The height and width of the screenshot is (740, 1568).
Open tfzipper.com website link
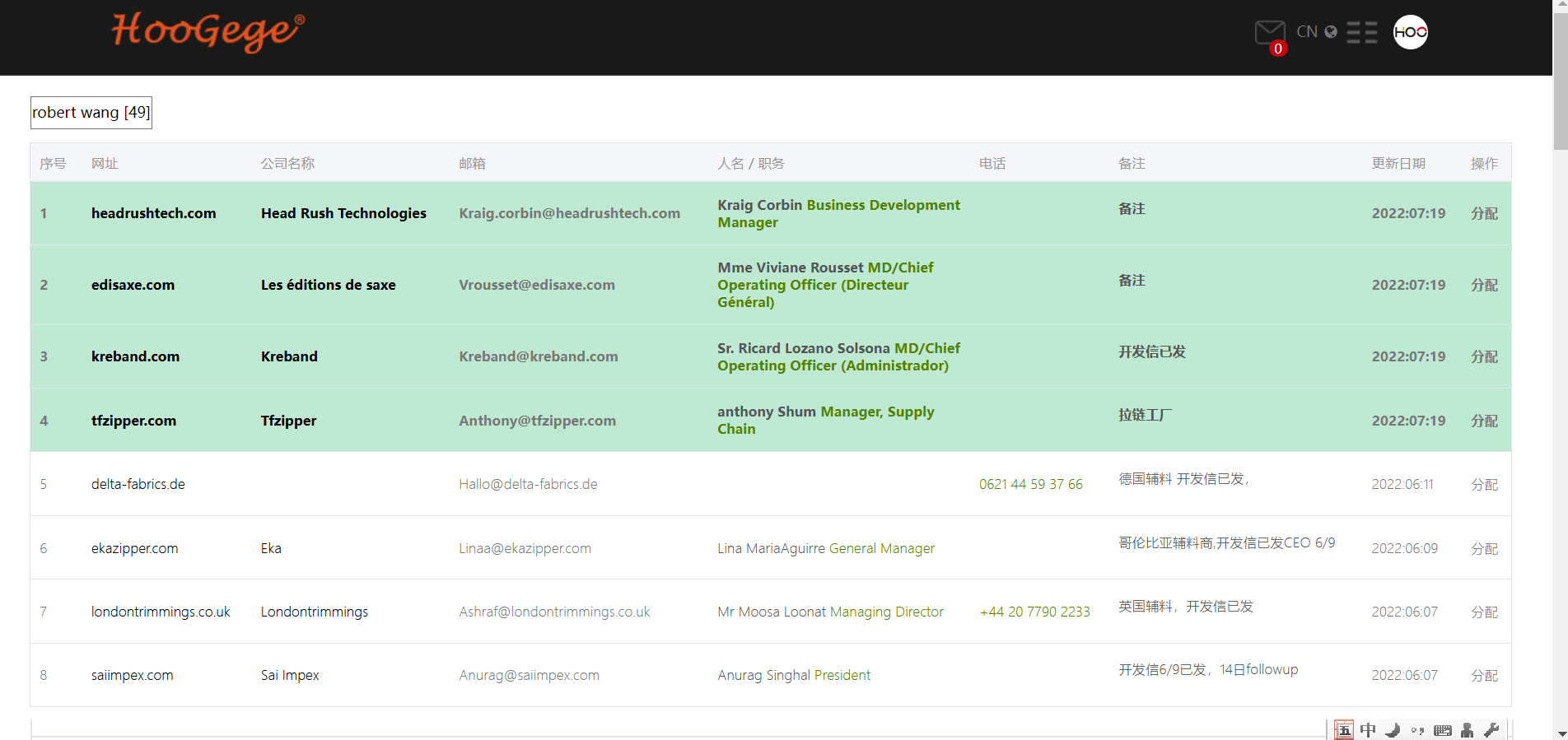(x=133, y=421)
